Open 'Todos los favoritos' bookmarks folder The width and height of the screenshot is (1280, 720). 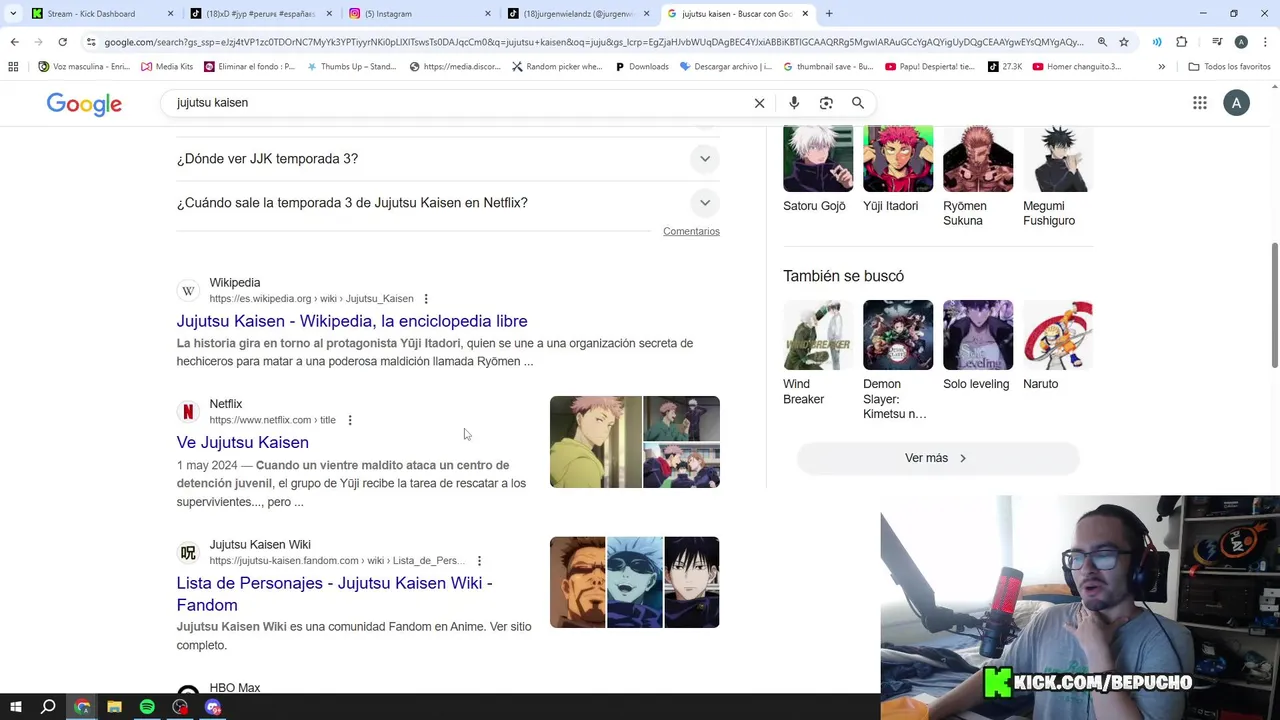tap(1229, 67)
